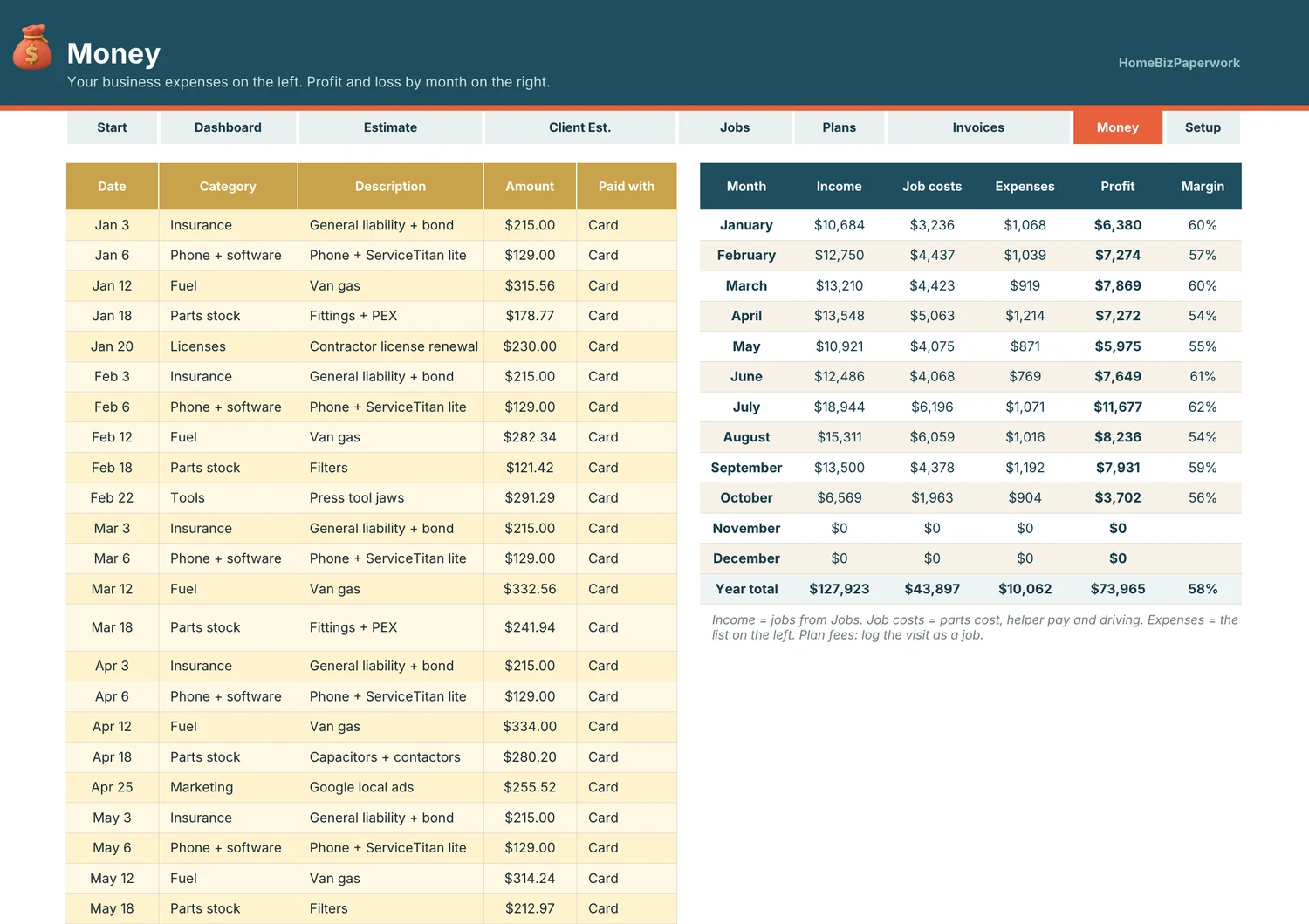Select the October month row label
Viewport: 1309px width, 924px height.
tap(746, 498)
